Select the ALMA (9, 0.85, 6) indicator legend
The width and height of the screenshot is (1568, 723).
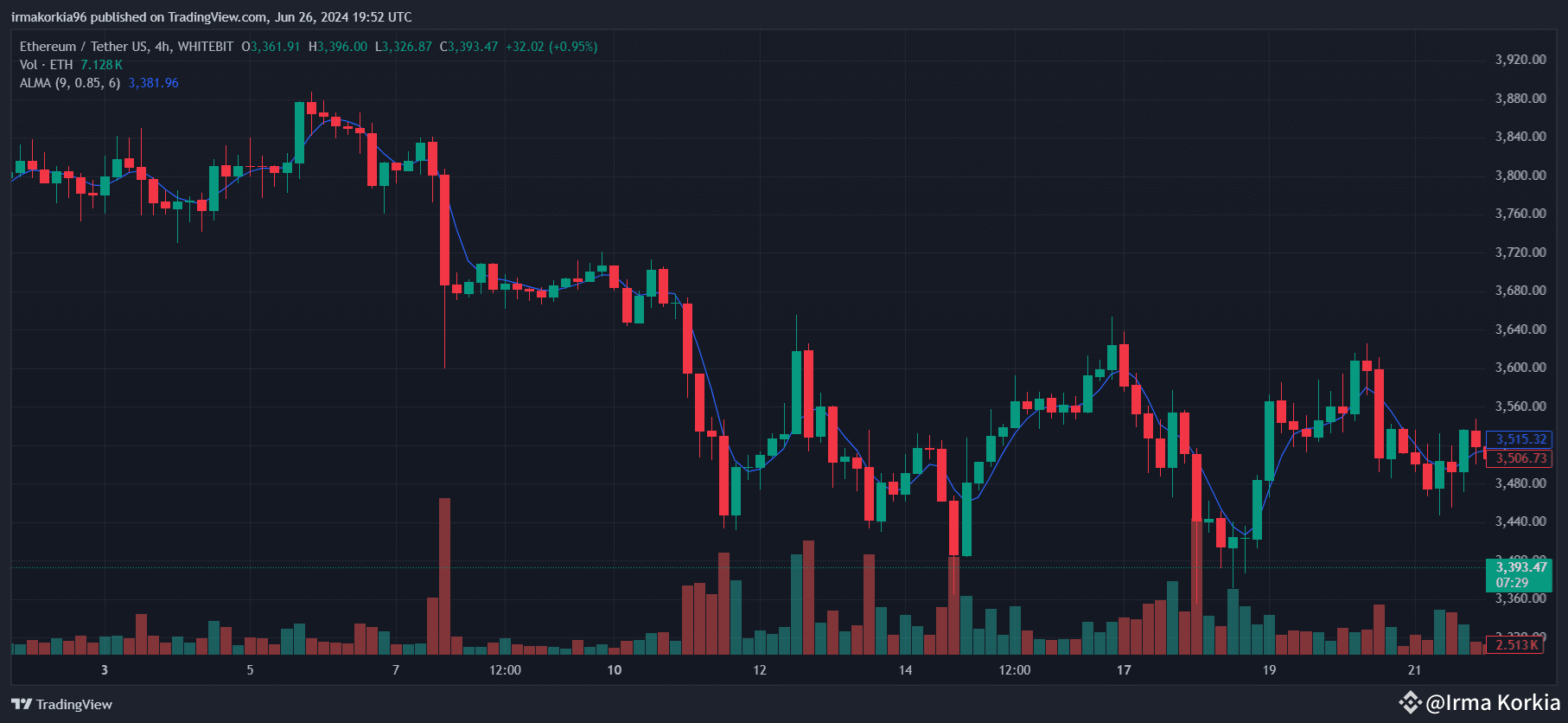70,83
